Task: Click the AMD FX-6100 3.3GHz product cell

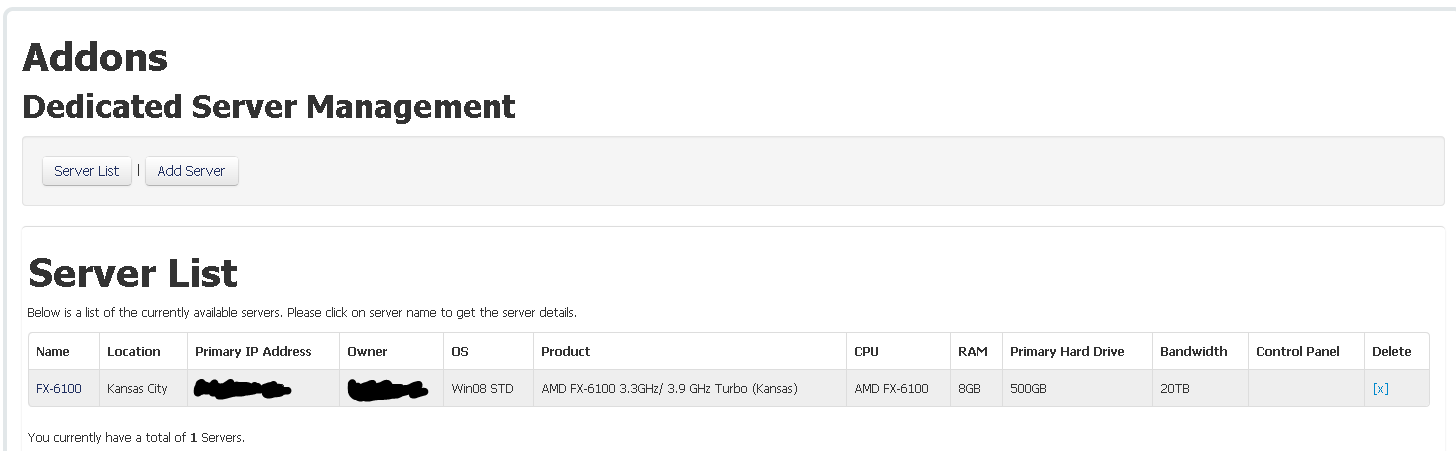Action: coord(669,388)
